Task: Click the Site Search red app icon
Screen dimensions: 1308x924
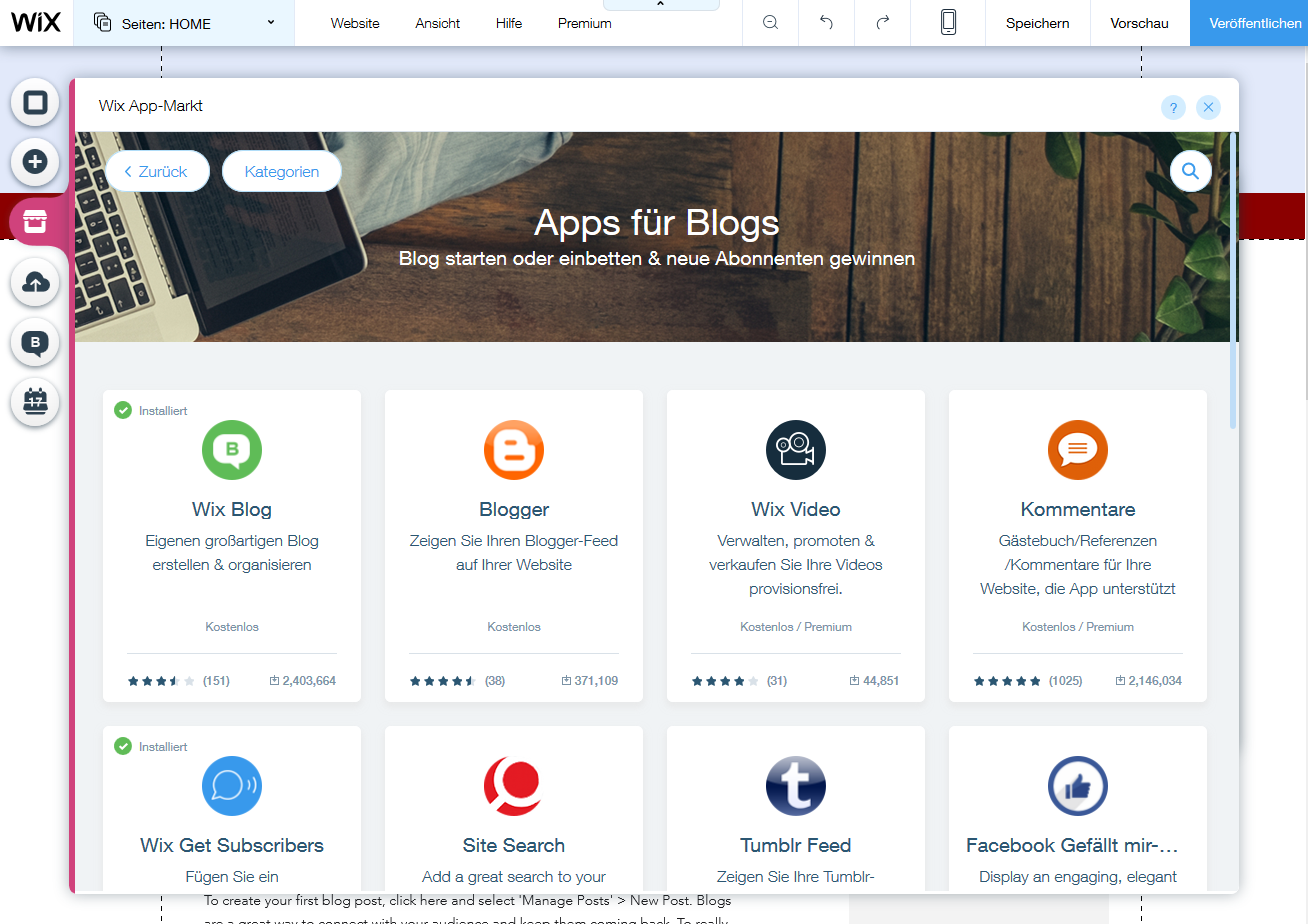Action: (514, 786)
